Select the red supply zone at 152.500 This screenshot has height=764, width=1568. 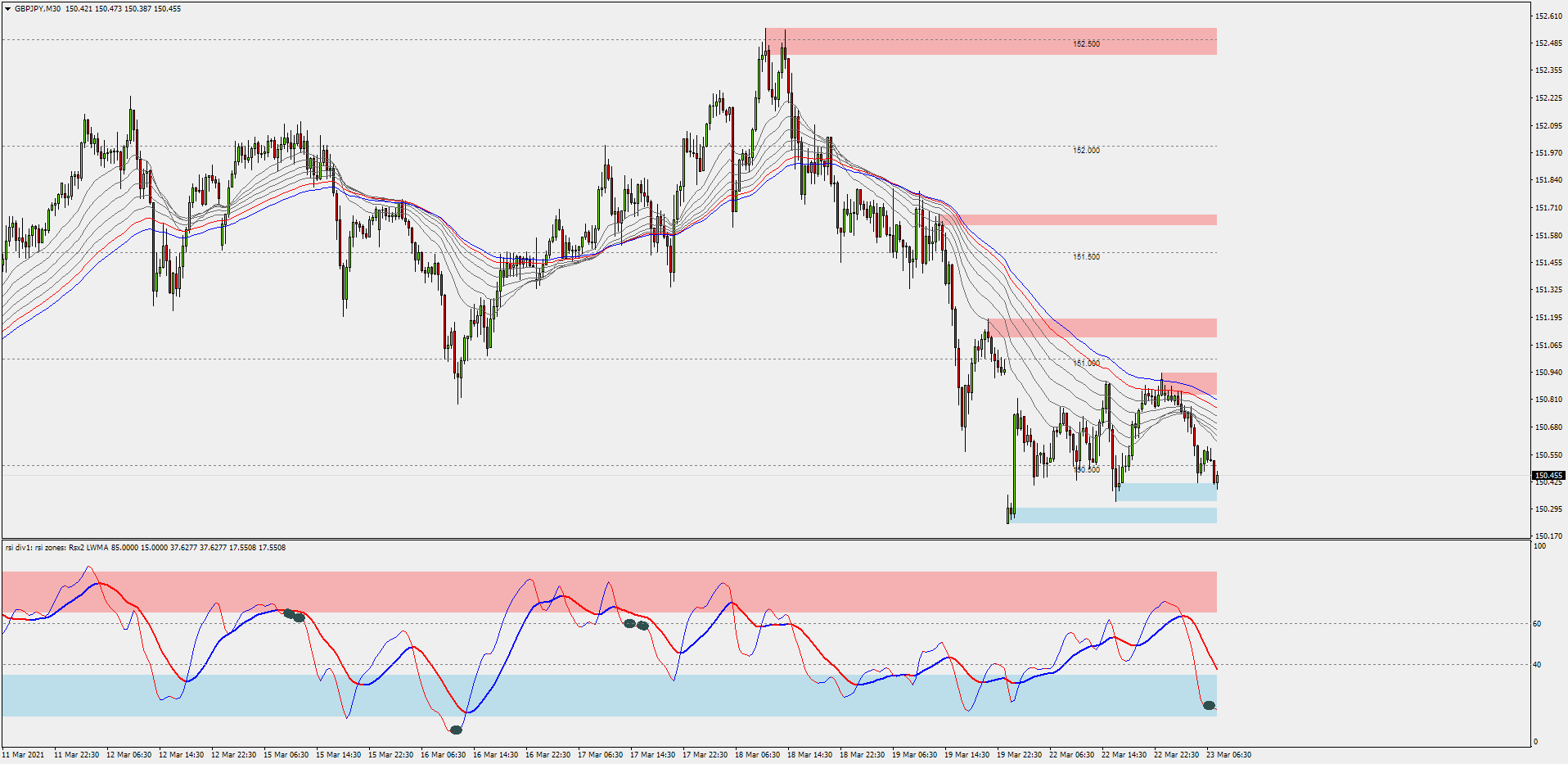tap(991, 42)
